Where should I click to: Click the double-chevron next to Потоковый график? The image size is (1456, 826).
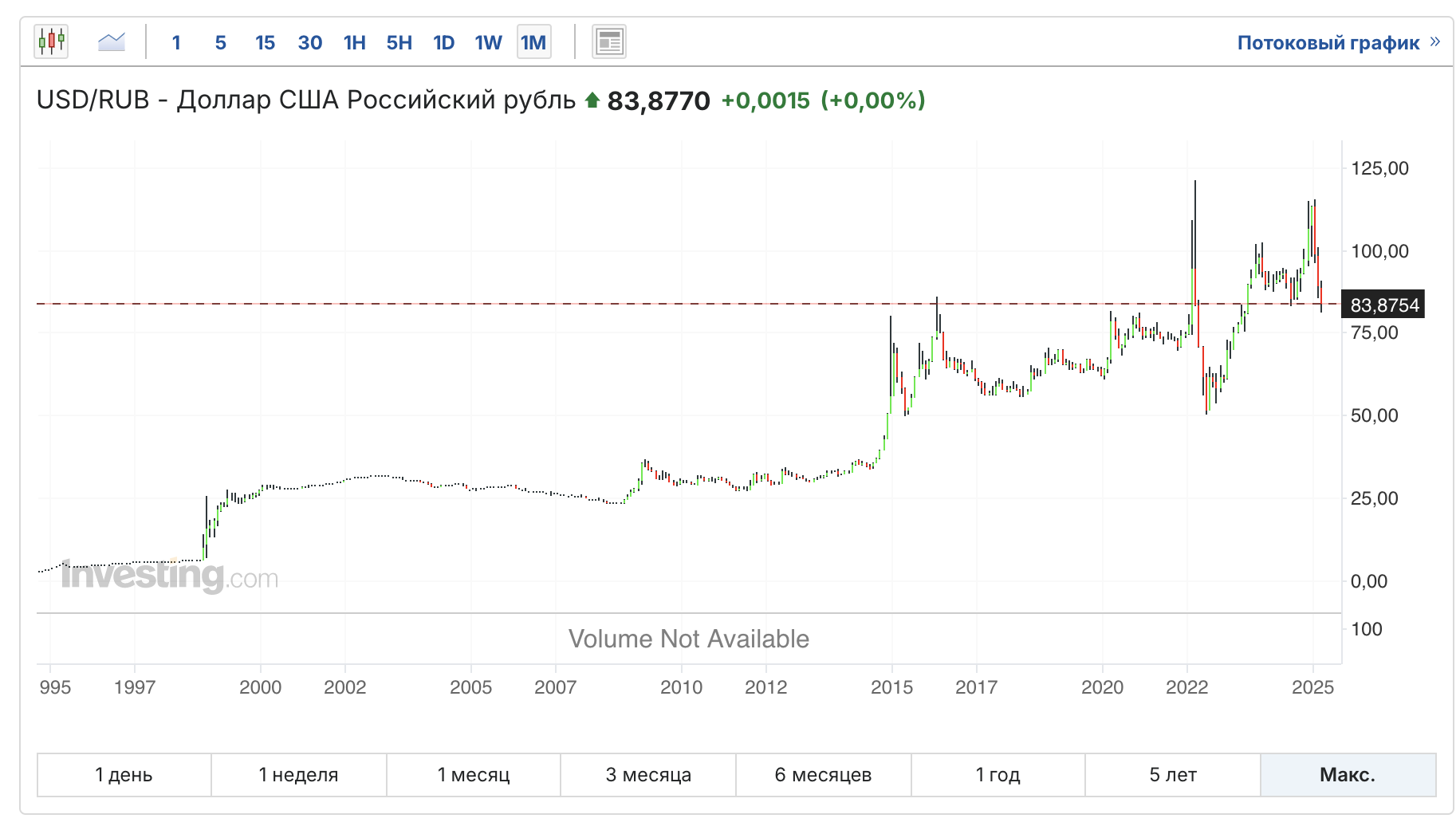click(x=1435, y=41)
